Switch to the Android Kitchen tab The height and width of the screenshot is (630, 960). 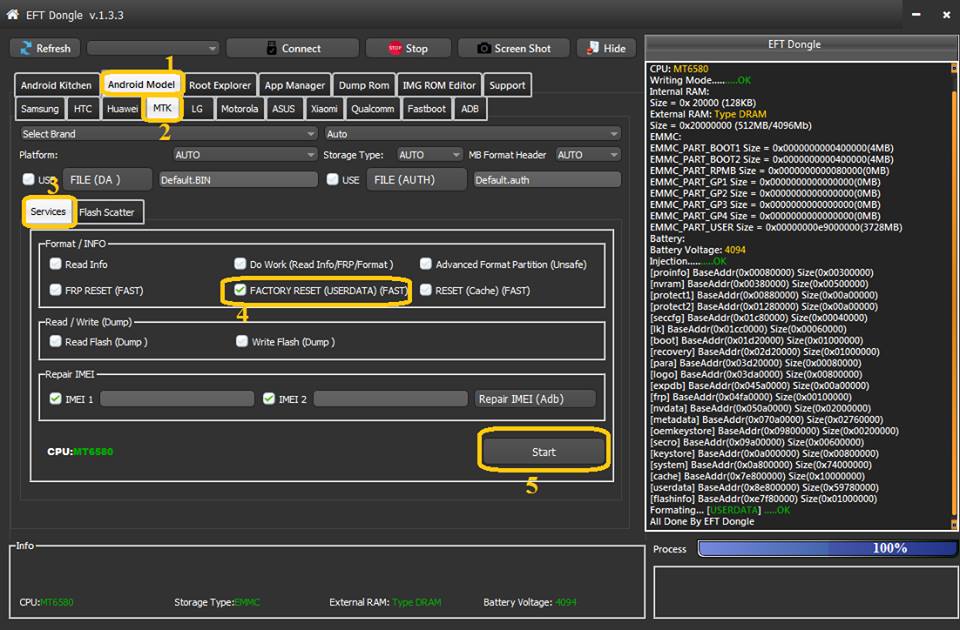point(56,85)
